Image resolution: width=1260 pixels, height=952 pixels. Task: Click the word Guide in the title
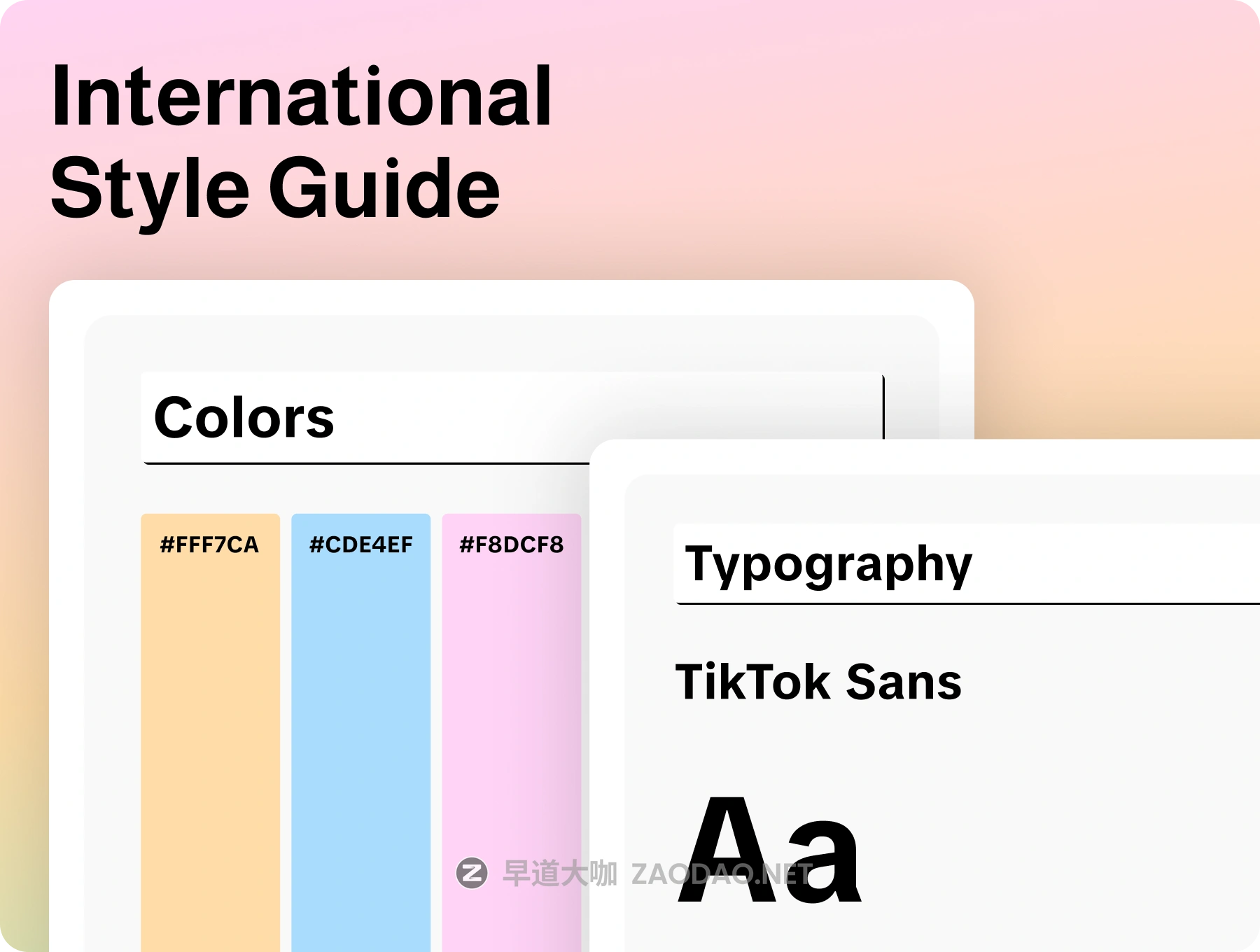tap(384, 188)
